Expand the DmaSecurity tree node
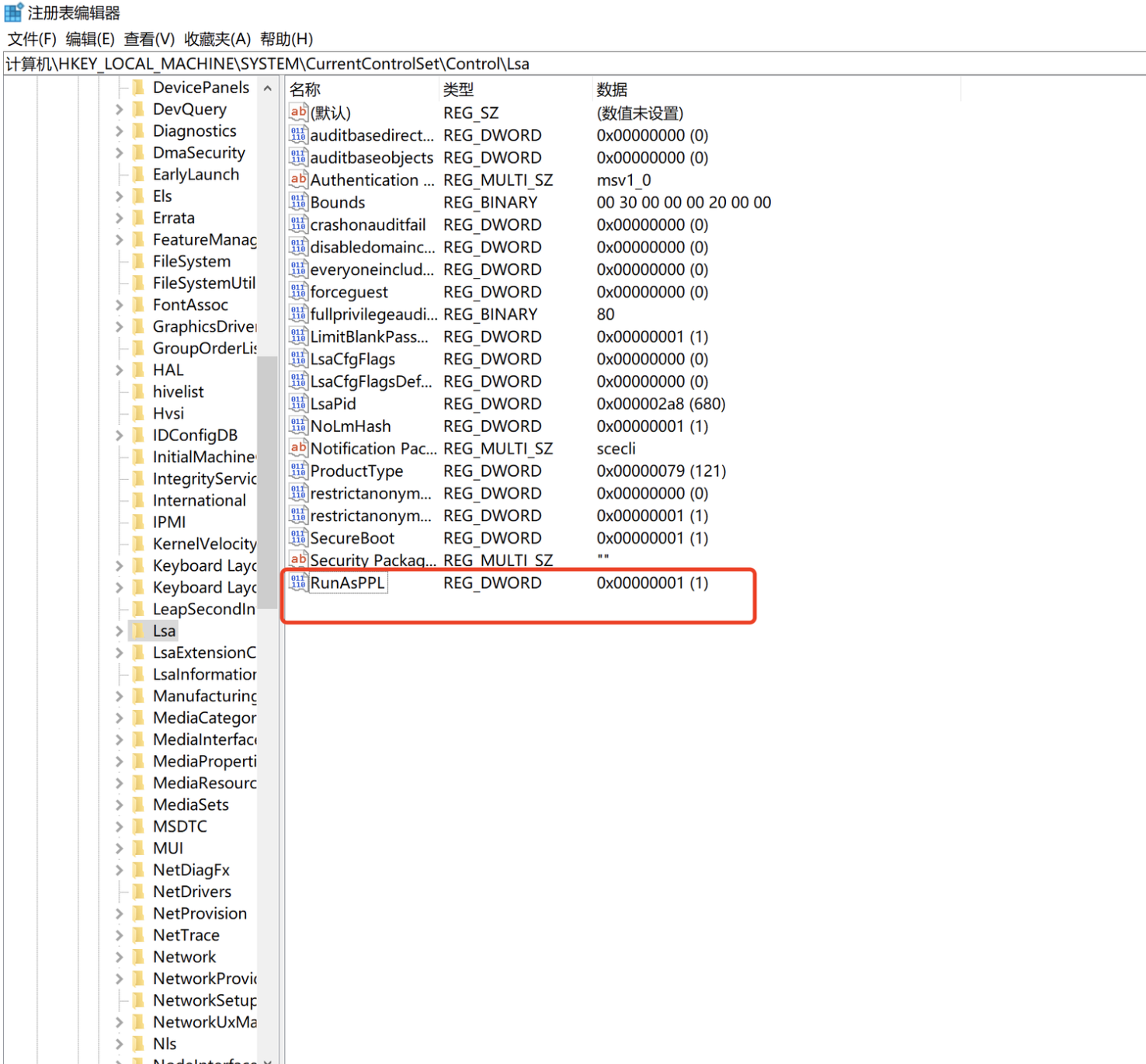This screenshot has height=1064, width=1146. [x=118, y=152]
